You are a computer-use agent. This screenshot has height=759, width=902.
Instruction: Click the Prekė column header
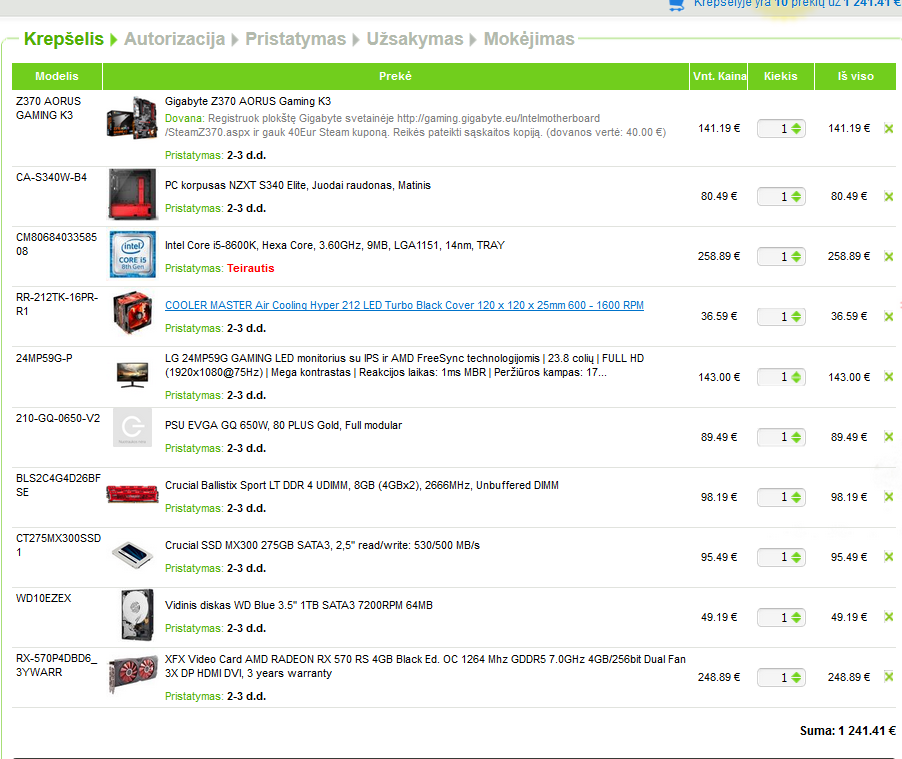click(x=396, y=76)
